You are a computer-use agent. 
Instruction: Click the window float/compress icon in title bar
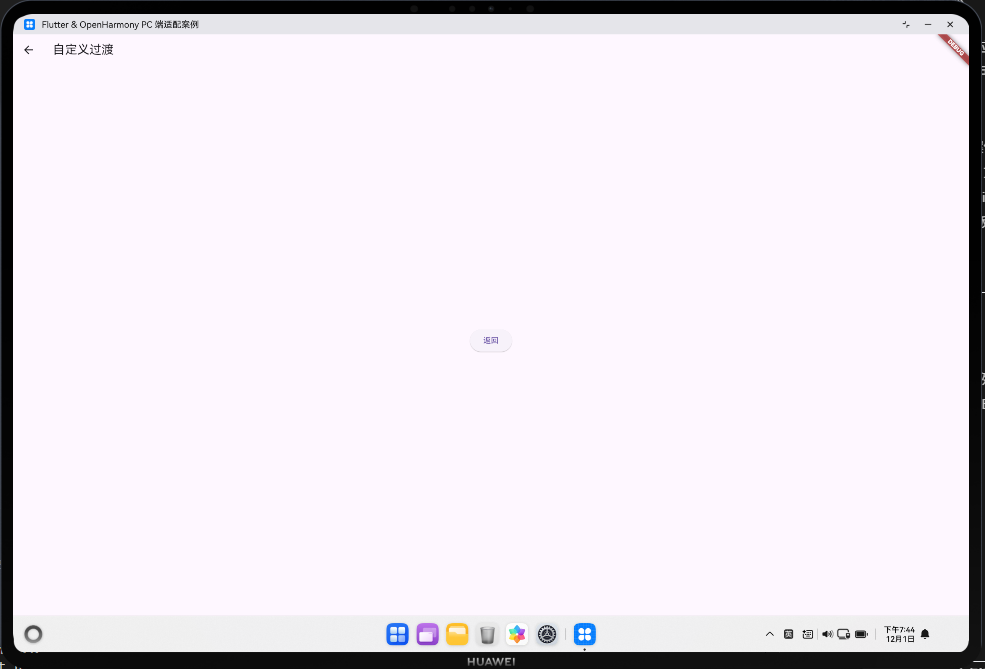[906, 24]
